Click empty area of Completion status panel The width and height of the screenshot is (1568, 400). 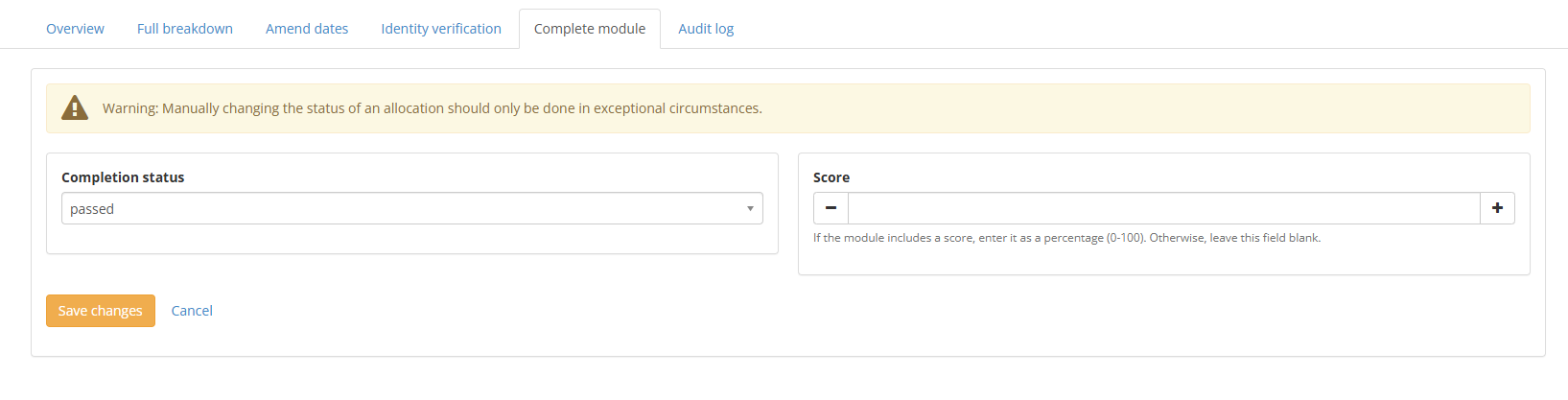(412, 240)
